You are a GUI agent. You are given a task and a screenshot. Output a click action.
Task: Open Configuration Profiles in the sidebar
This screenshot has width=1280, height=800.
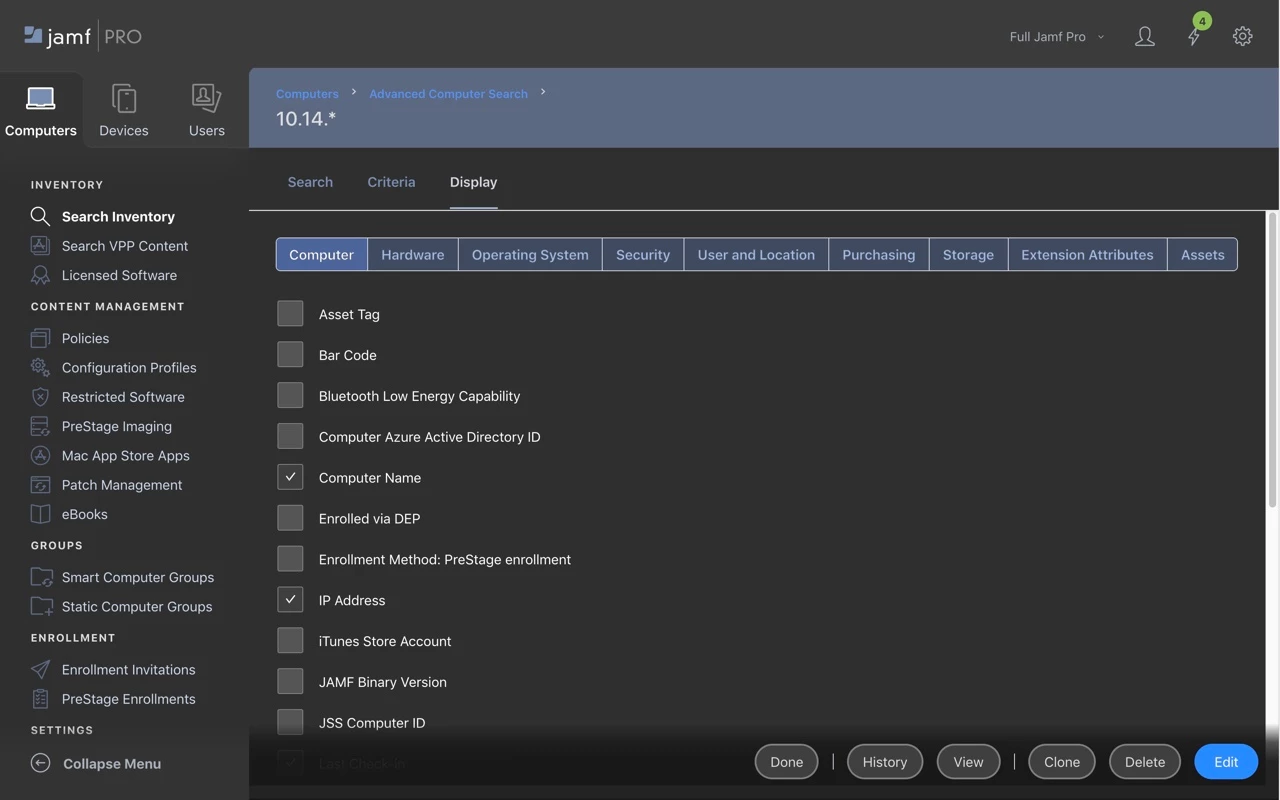tap(129, 367)
